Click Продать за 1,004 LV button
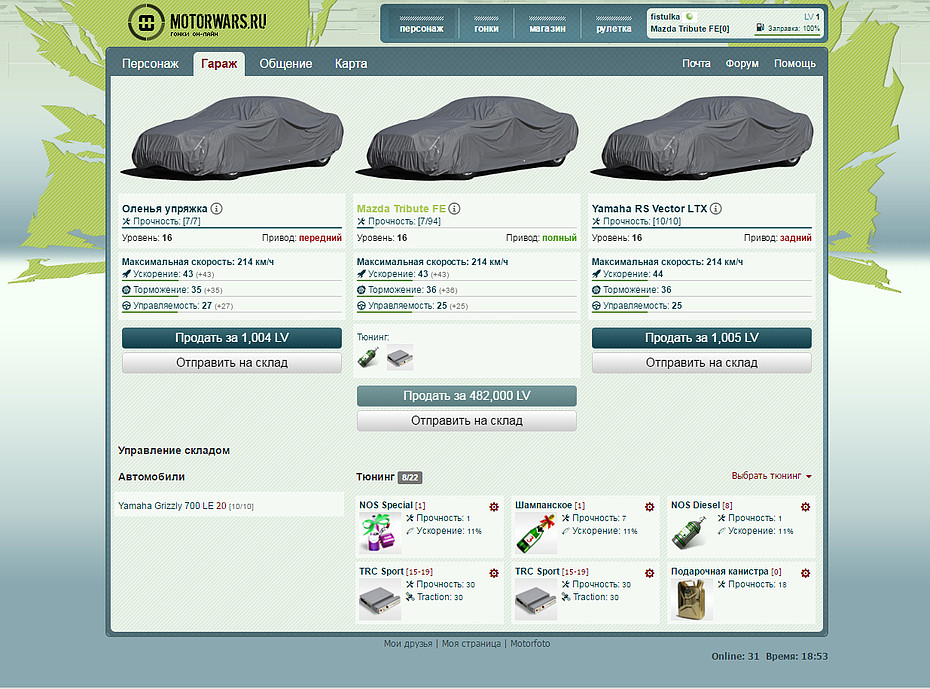 tap(232, 338)
